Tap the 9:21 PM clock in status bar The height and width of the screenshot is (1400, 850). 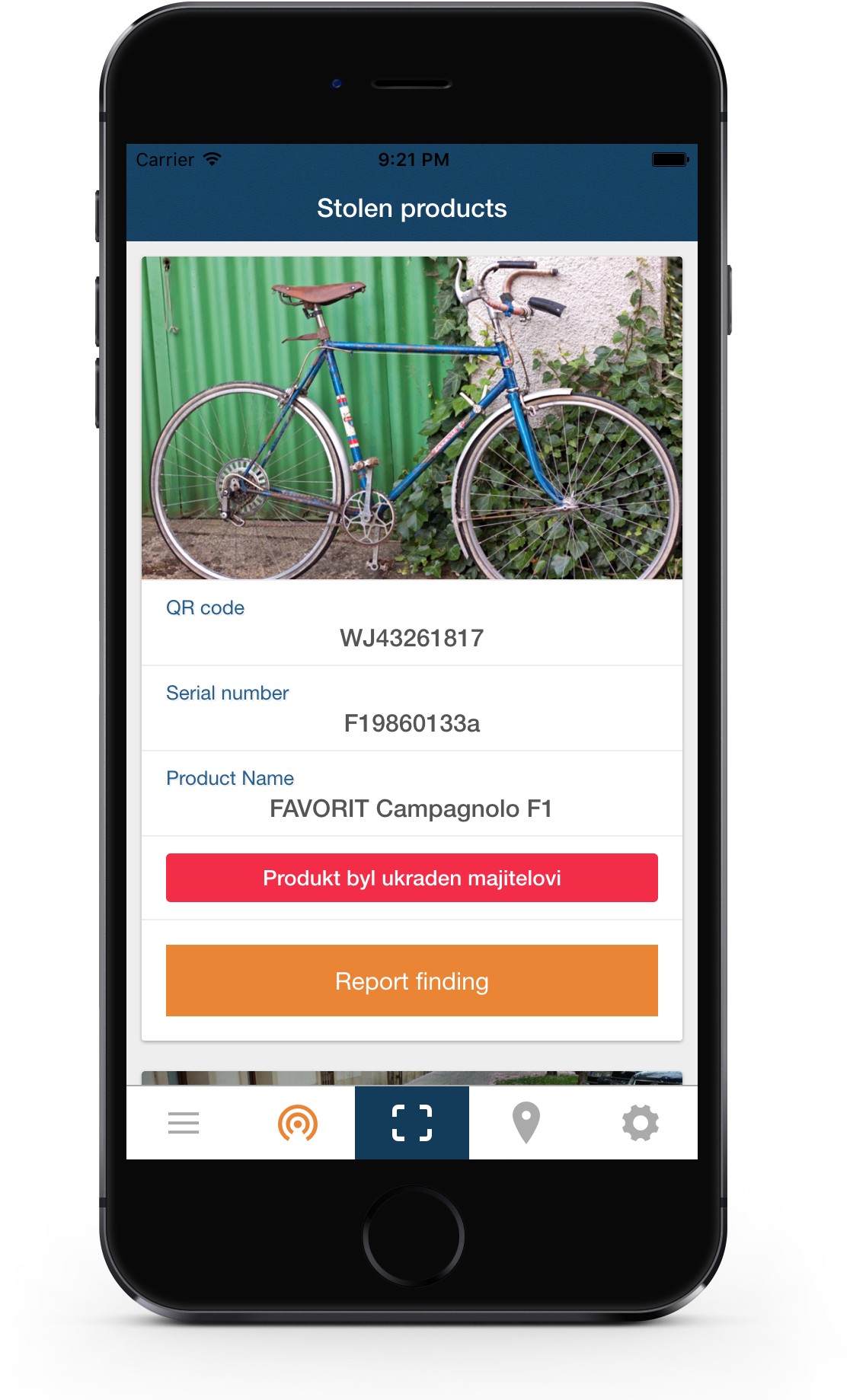pos(414,160)
